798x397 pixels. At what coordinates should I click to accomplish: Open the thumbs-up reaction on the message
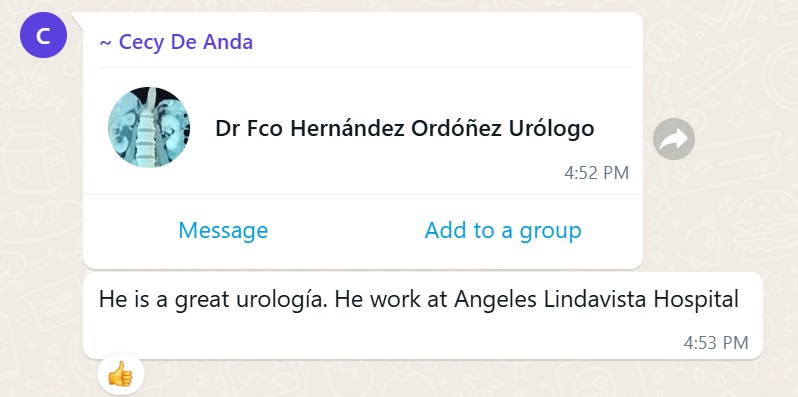(x=121, y=377)
